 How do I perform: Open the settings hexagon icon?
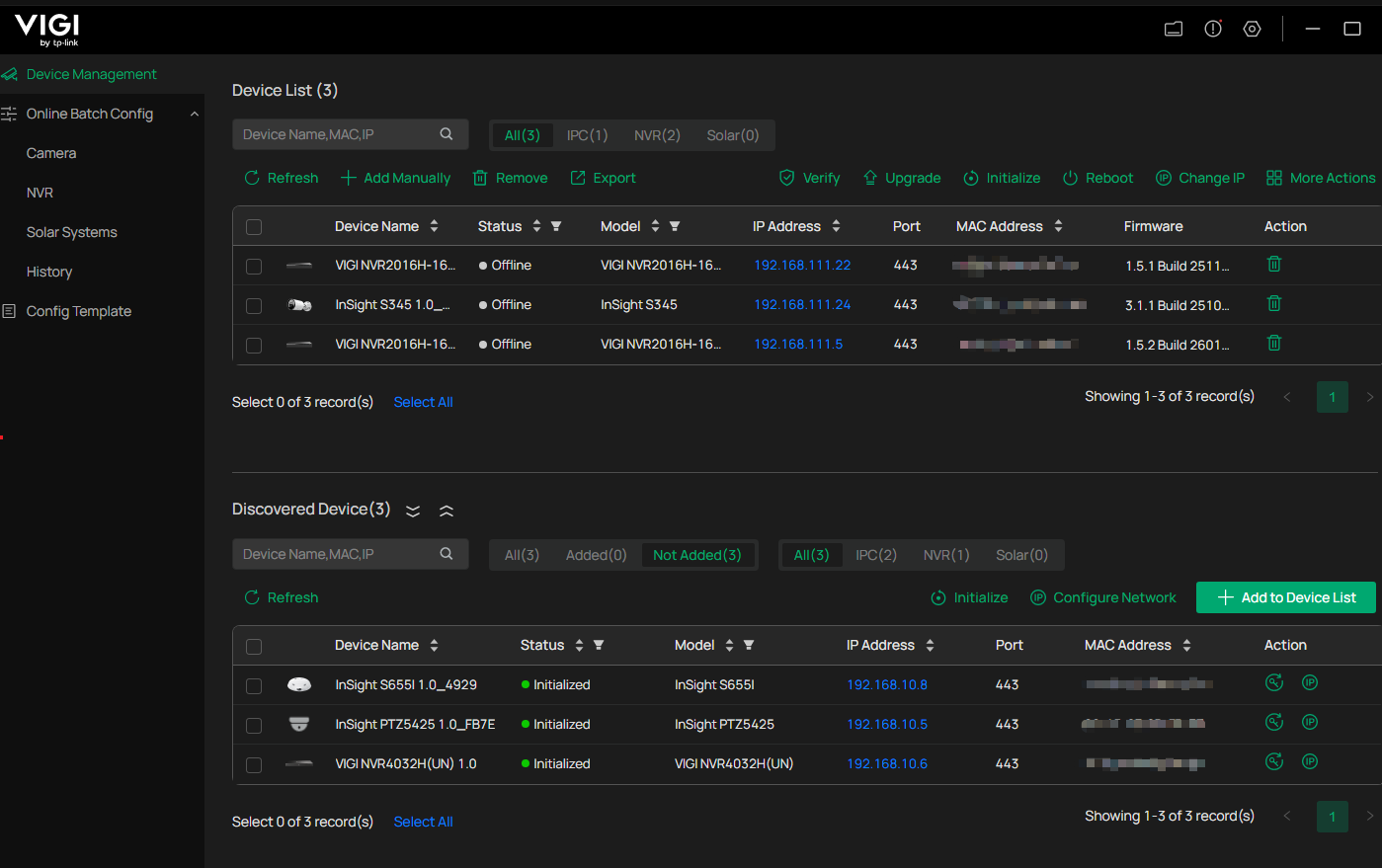tap(1253, 29)
